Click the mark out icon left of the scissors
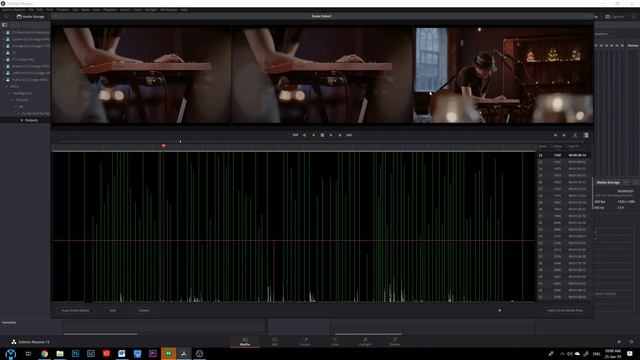This screenshot has width=640, height=360. 564,135
